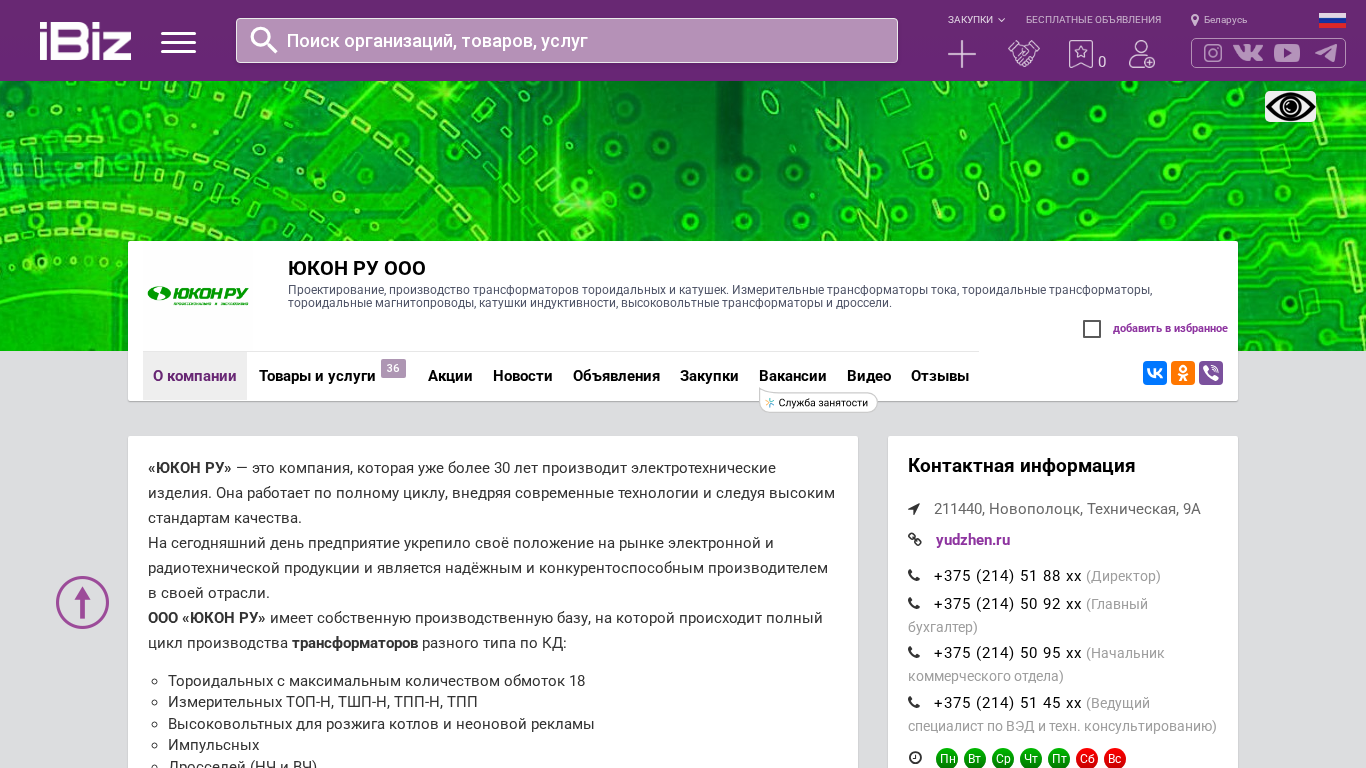Open БЕСПЛАТНЫЕ ОБЪЯВЛЕНИЯ link
The height and width of the screenshot is (768, 1366).
[x=1093, y=20]
